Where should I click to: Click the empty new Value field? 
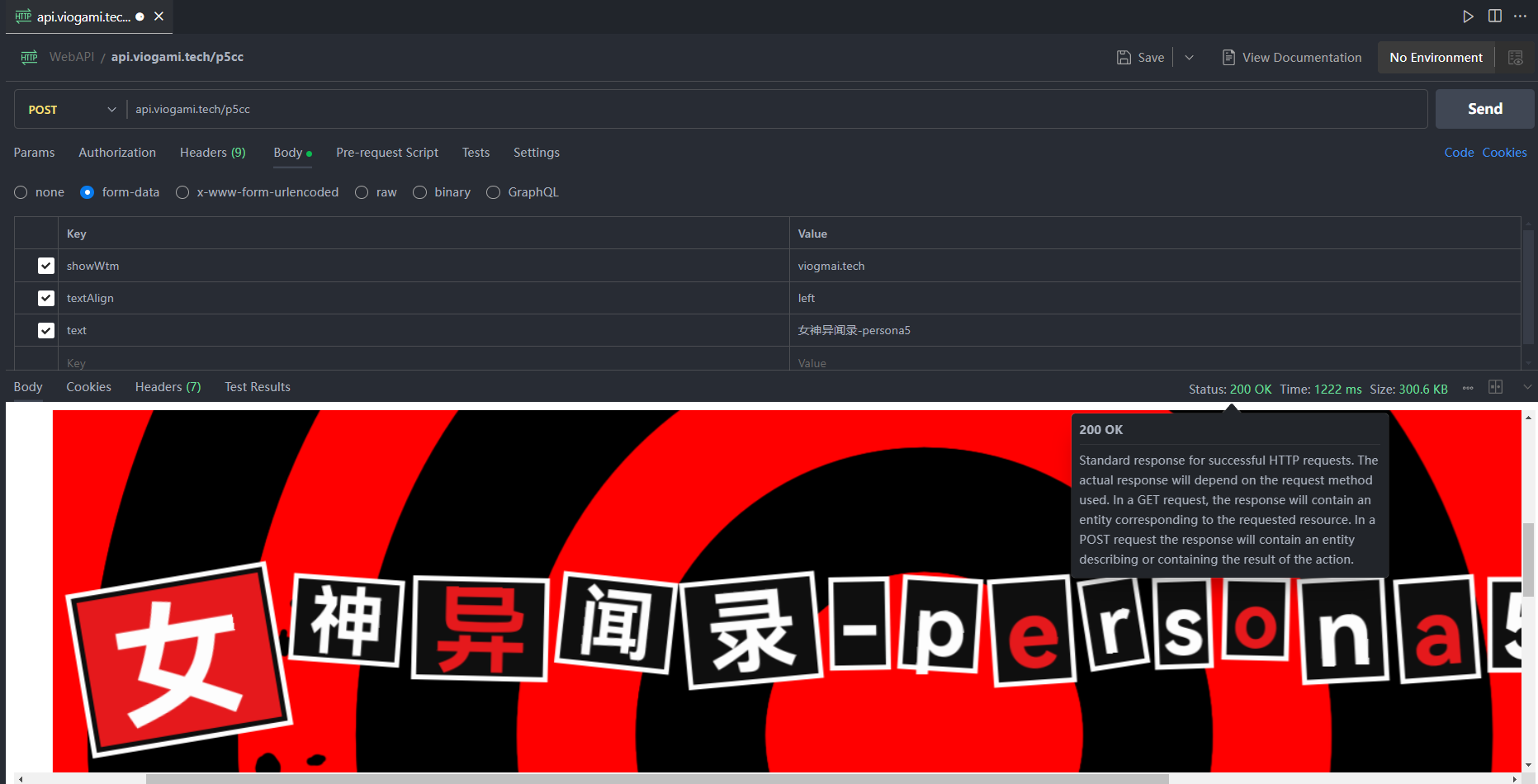(1155, 360)
